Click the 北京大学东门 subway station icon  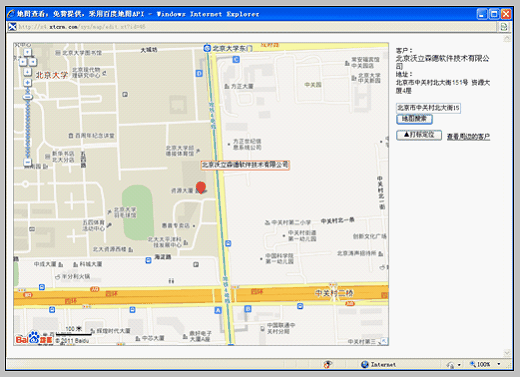[207, 48]
